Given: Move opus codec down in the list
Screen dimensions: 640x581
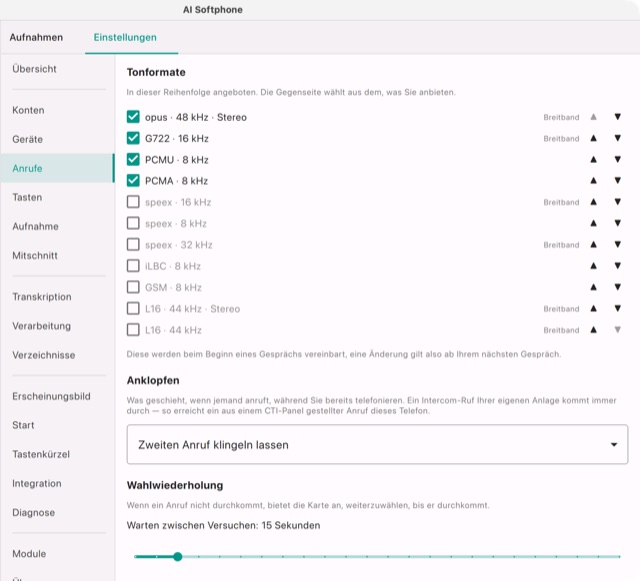Looking at the screenshot, I should (618, 117).
